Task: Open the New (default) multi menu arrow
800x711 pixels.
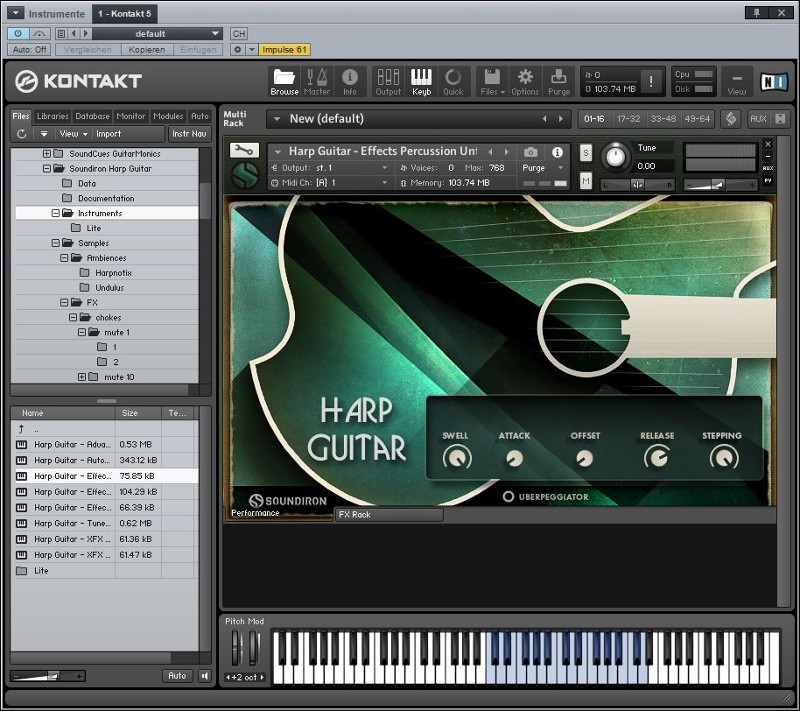Action: tap(277, 119)
